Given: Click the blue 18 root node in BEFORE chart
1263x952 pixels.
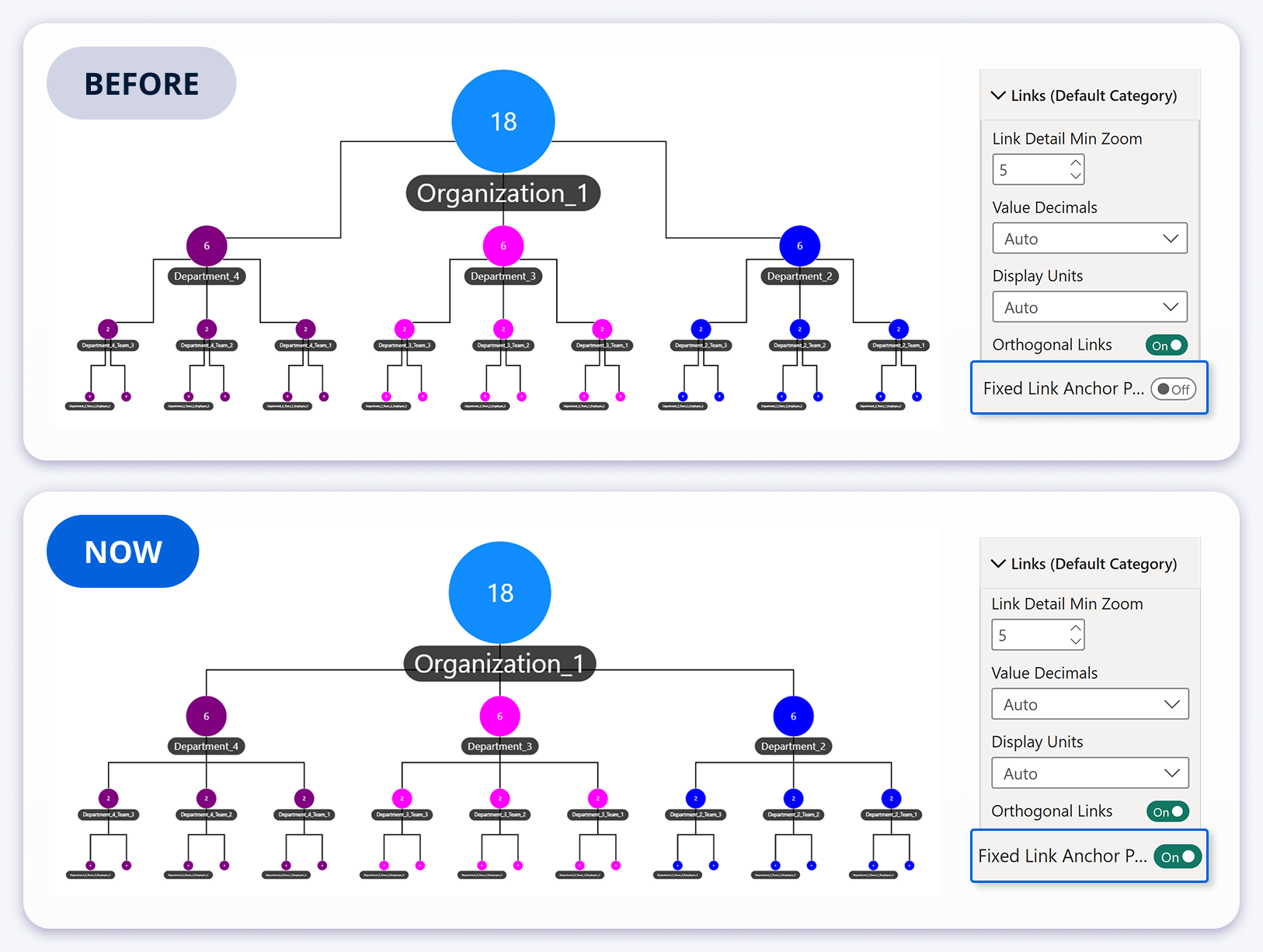Looking at the screenshot, I should pyautogui.click(x=503, y=121).
